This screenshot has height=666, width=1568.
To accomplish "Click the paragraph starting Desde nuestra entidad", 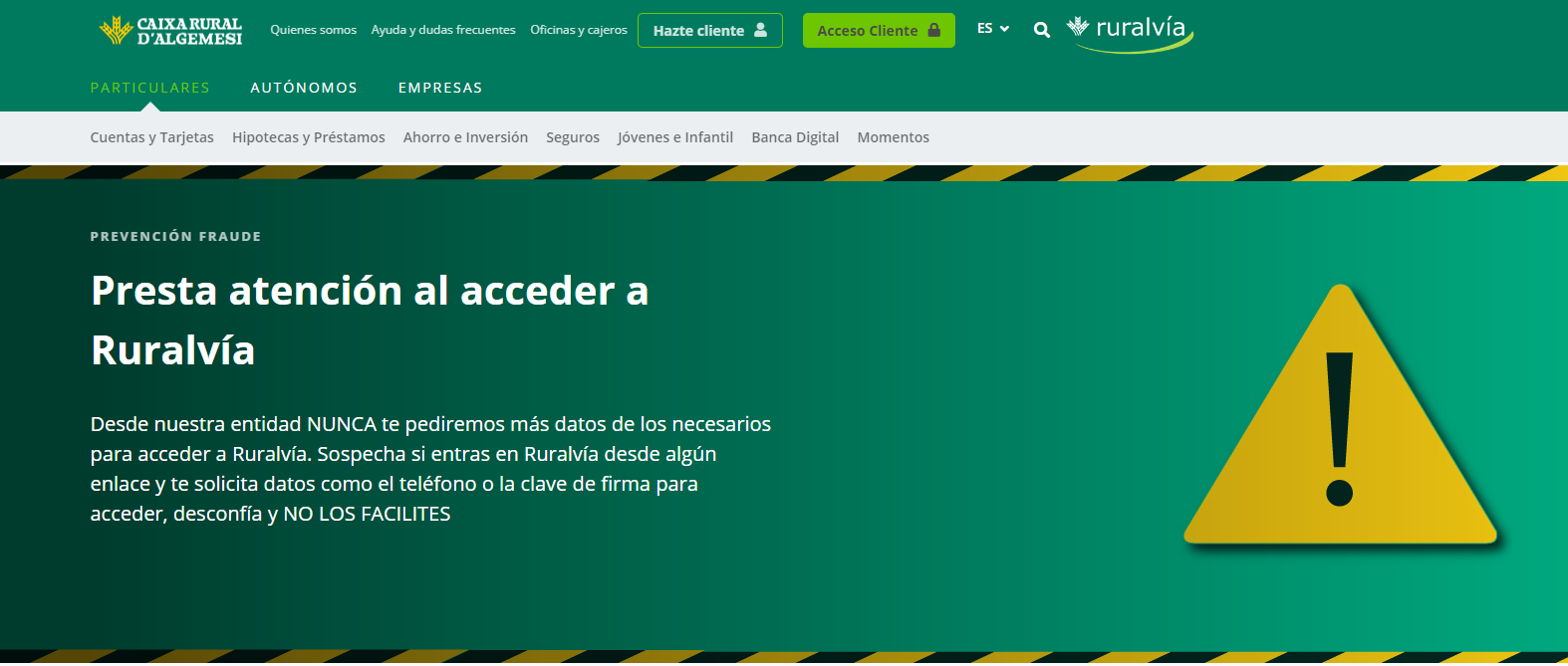I will (430, 469).
